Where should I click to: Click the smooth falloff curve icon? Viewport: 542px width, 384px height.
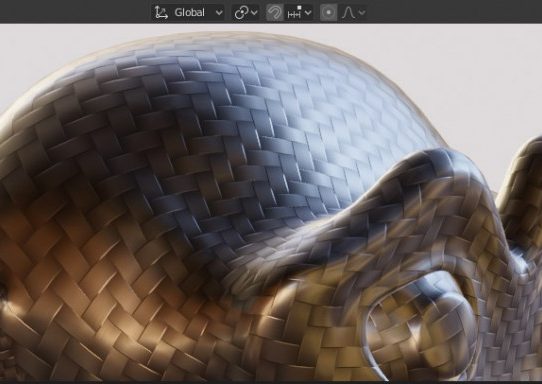tap(348, 13)
